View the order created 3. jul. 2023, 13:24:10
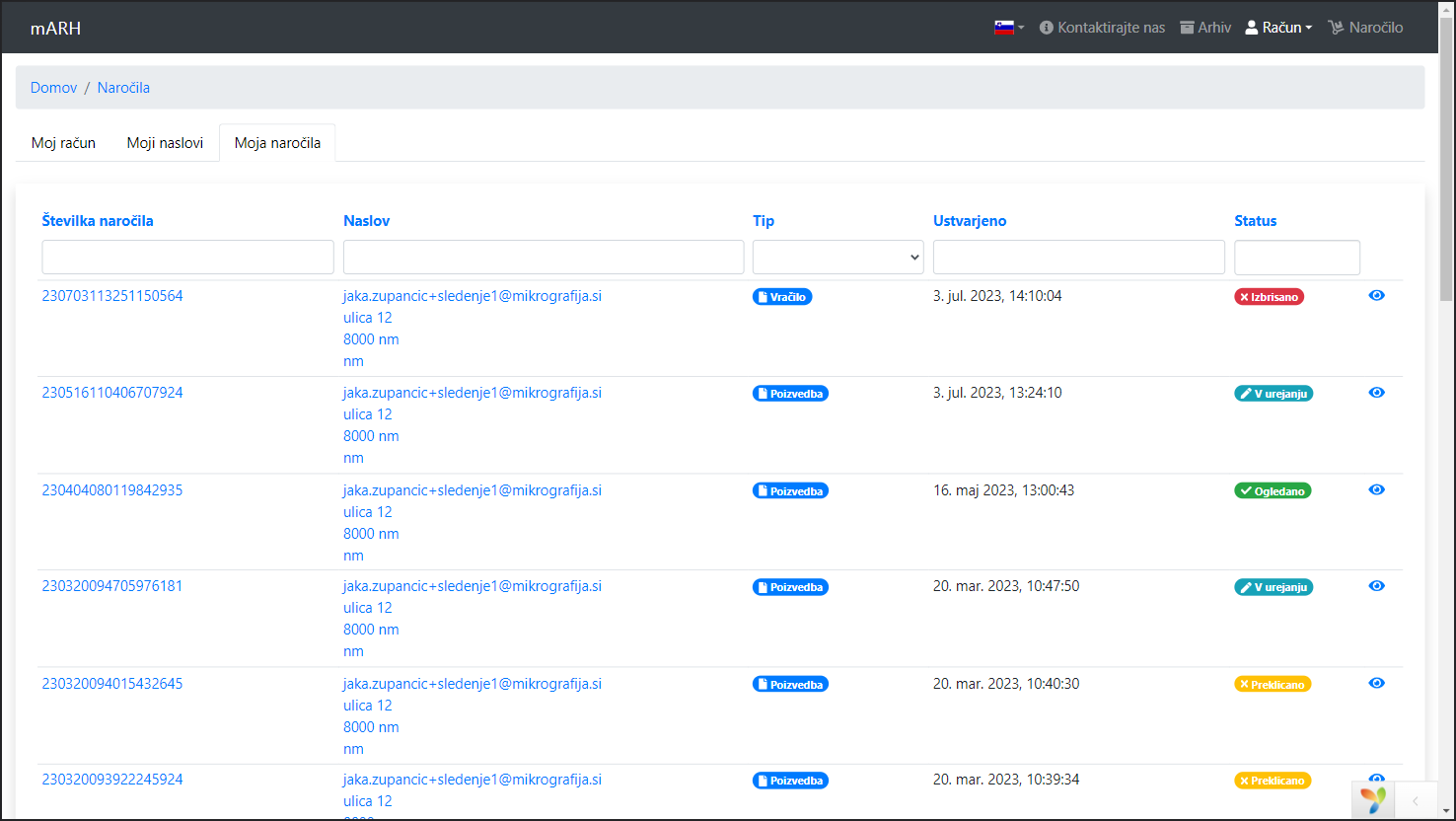Viewport: 1456px width, 821px height. pyautogui.click(x=1376, y=392)
